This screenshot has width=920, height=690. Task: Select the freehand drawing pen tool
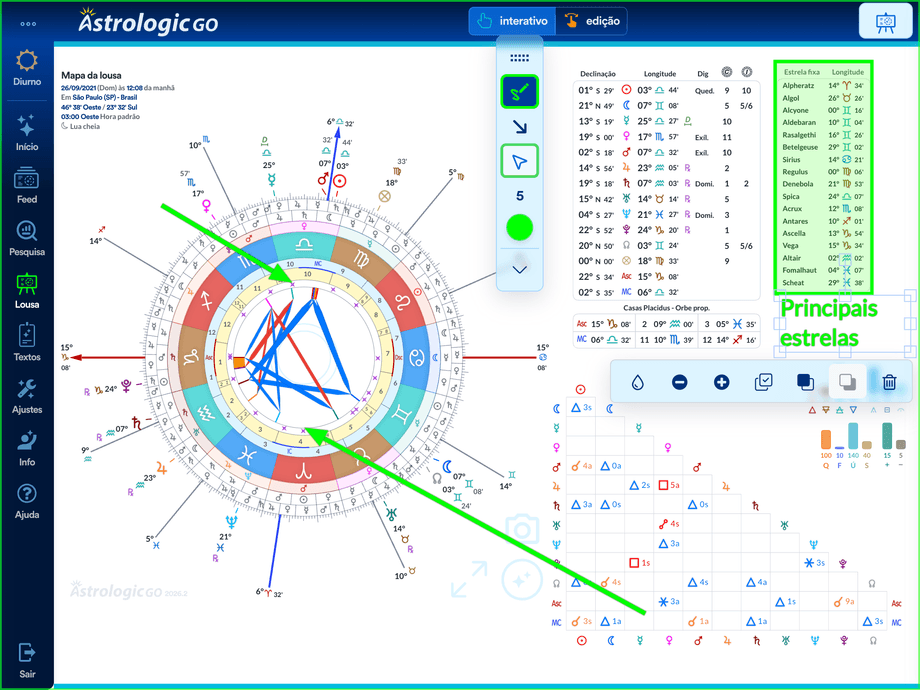tap(519, 92)
